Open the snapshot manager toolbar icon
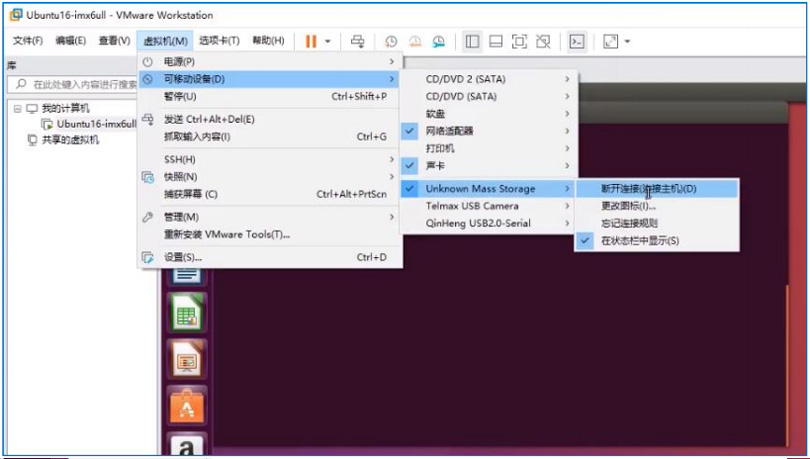810x459 pixels. 439,41
